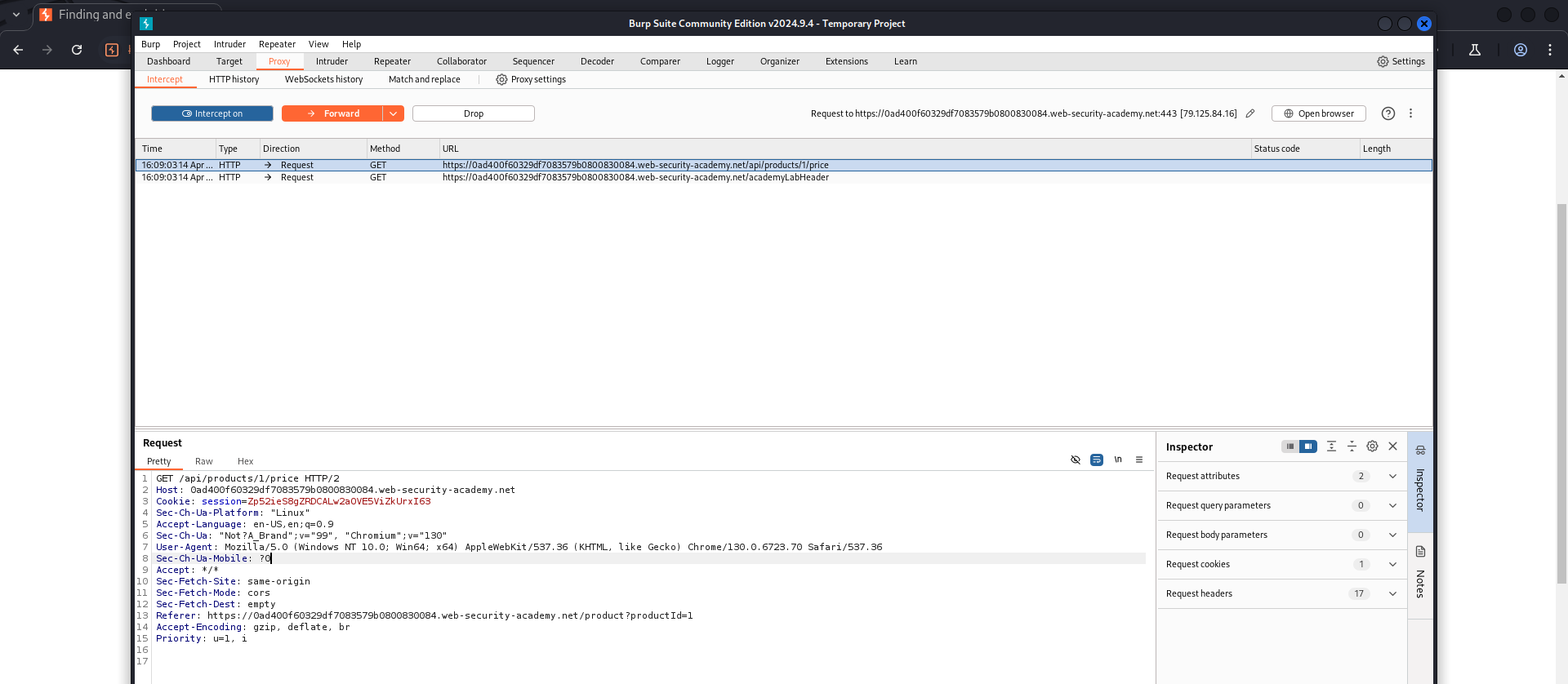
Task: Sort table by Time column
Action: (176, 149)
